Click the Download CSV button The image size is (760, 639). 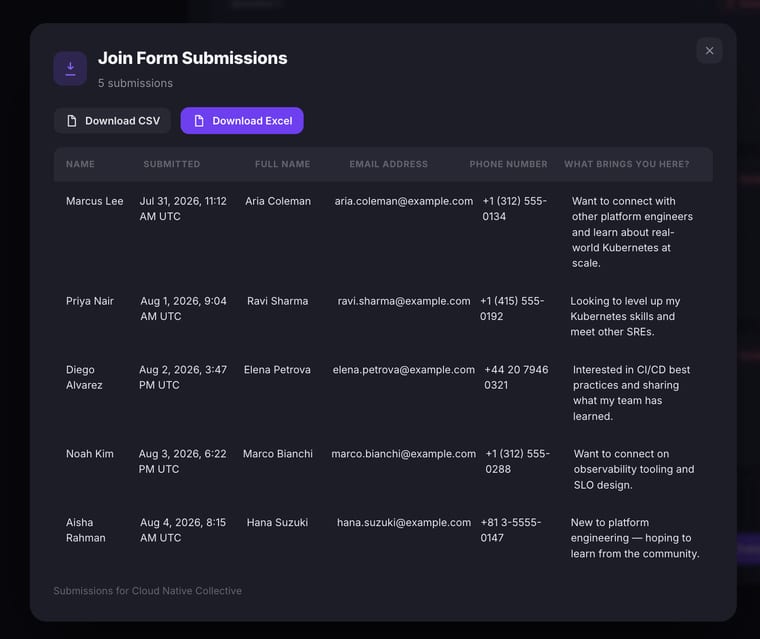tap(112, 121)
